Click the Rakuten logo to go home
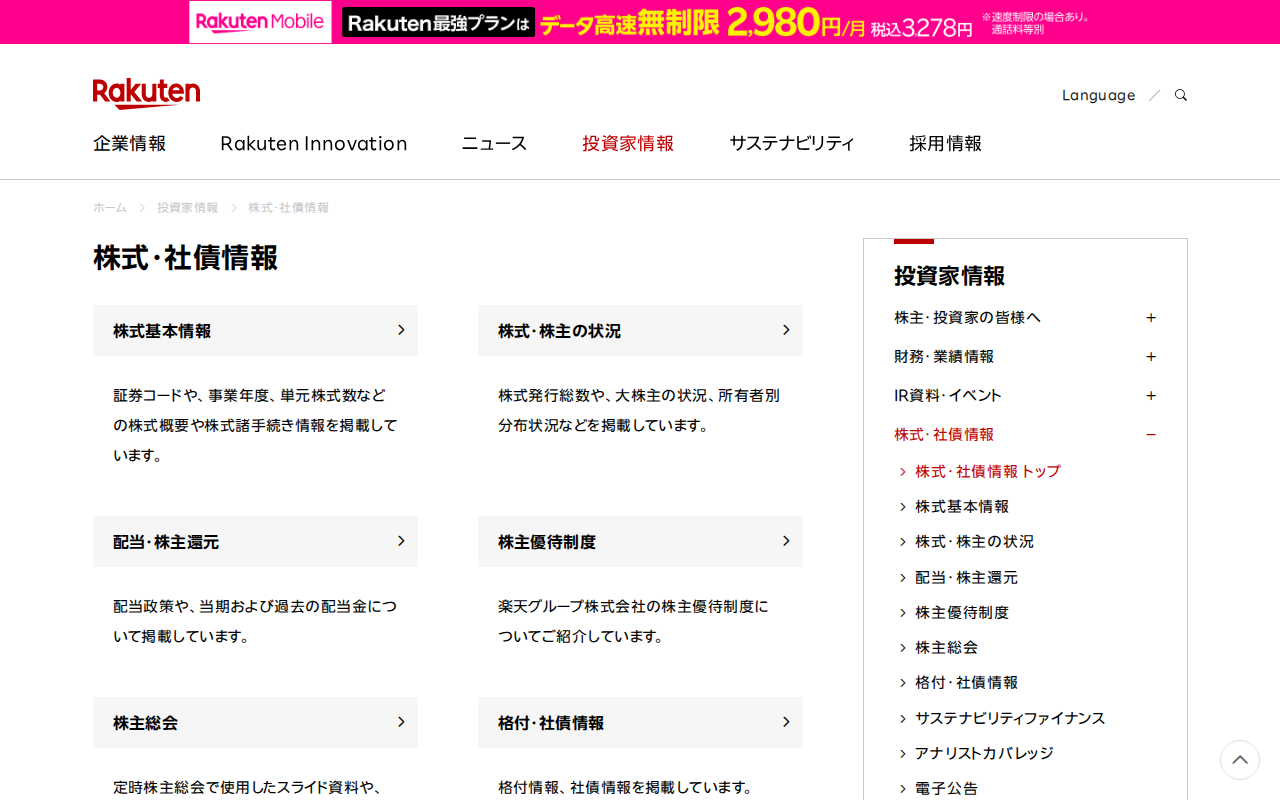The width and height of the screenshot is (1280, 800). (146, 92)
